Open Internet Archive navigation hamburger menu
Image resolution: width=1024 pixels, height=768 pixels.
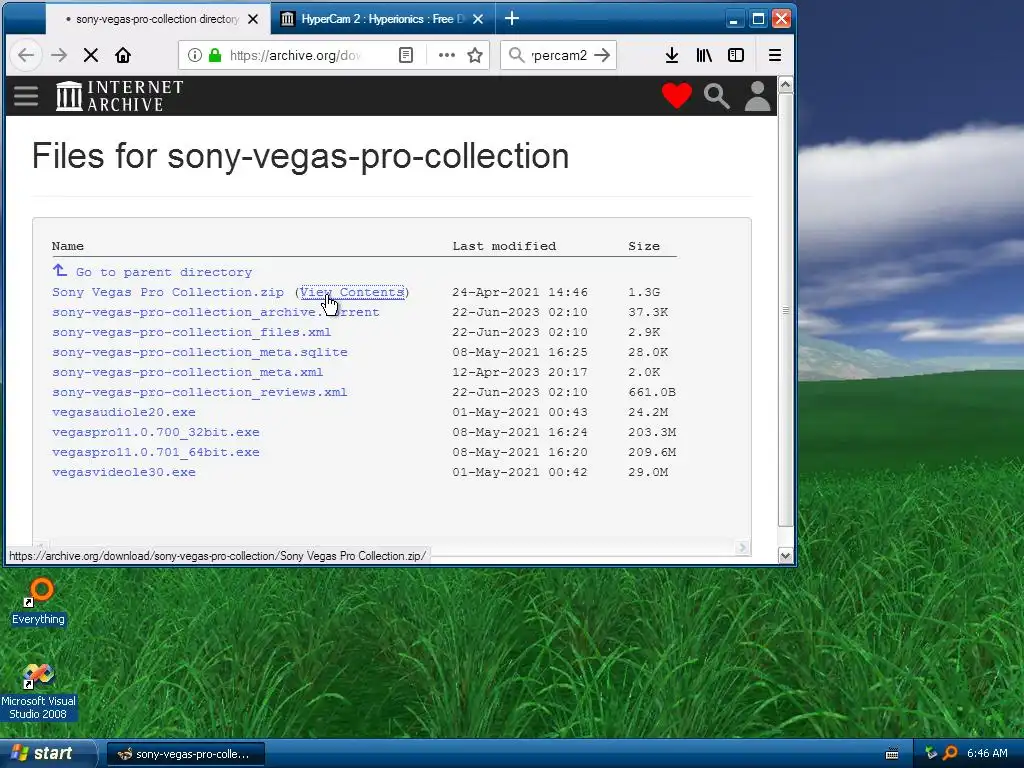pyautogui.click(x=26, y=96)
